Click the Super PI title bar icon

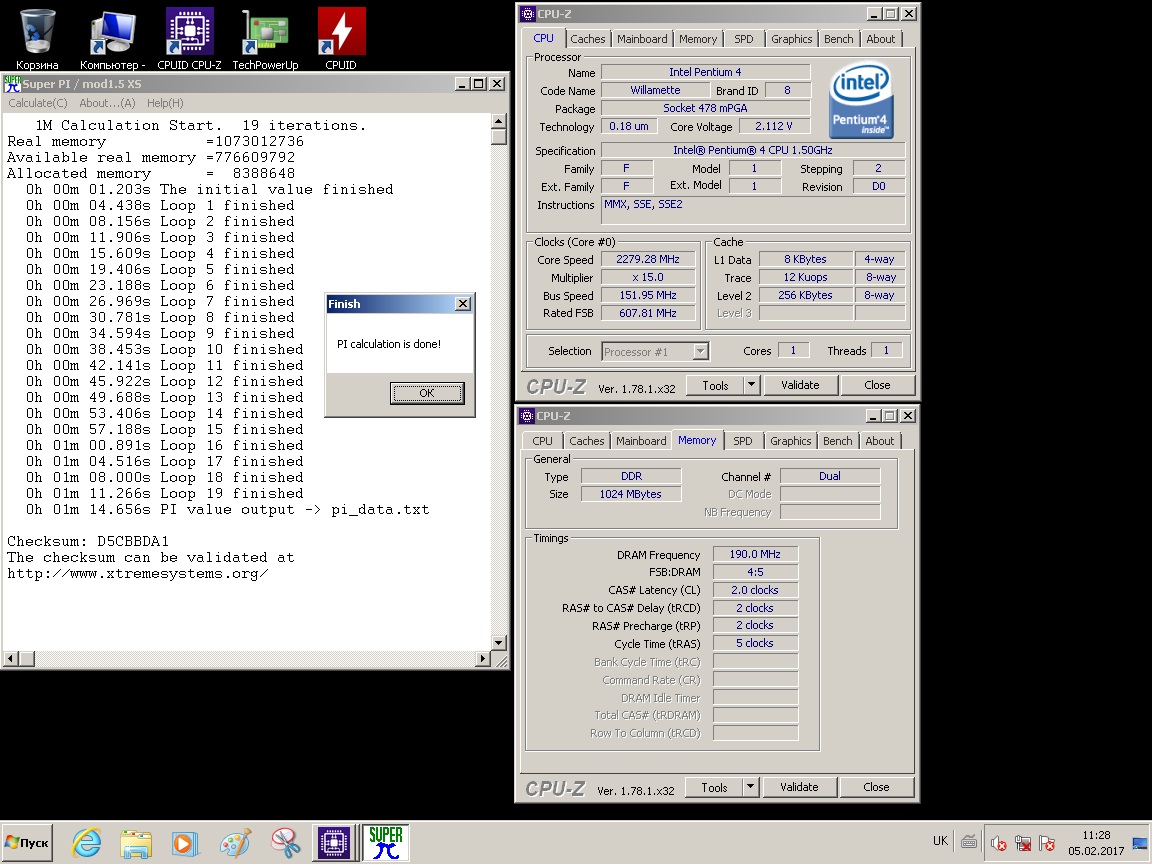coord(12,84)
